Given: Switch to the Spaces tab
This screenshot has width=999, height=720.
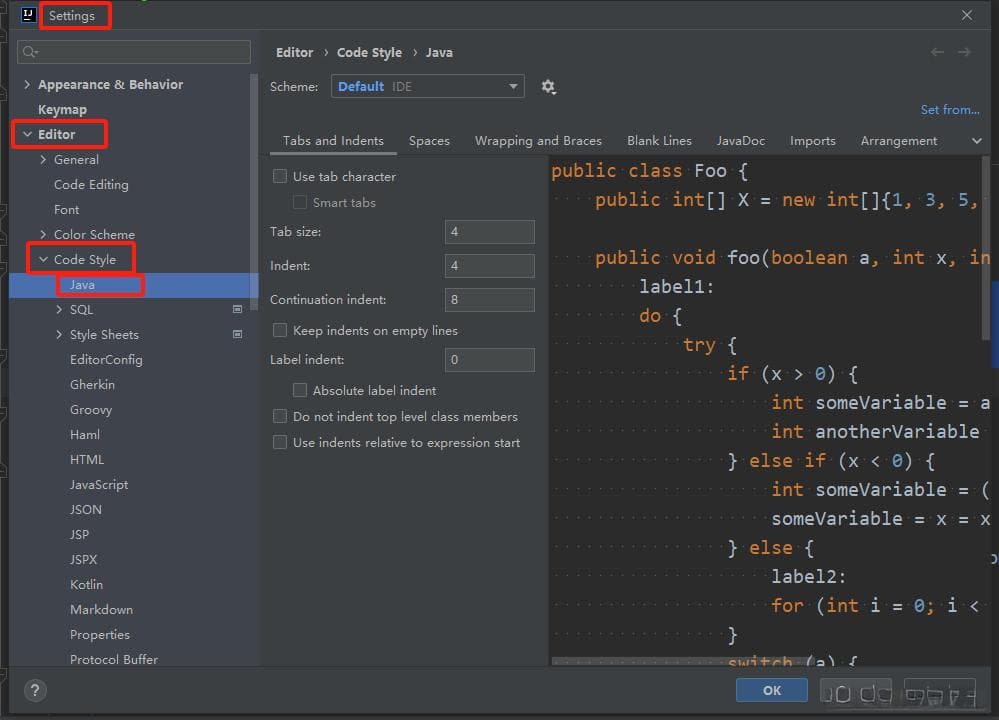Looking at the screenshot, I should (429, 141).
